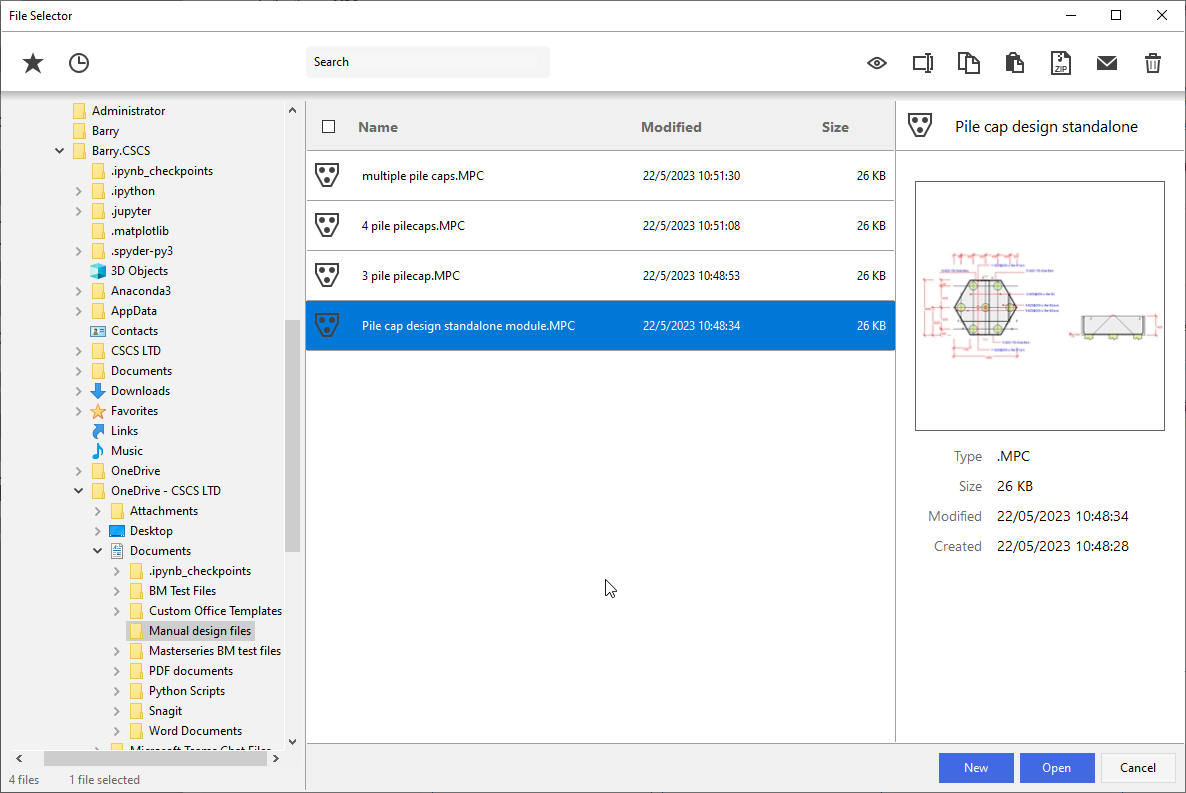Viewport: 1186px width, 793px height.
Task: Click the Music note icon in tree
Action: [x=98, y=451]
